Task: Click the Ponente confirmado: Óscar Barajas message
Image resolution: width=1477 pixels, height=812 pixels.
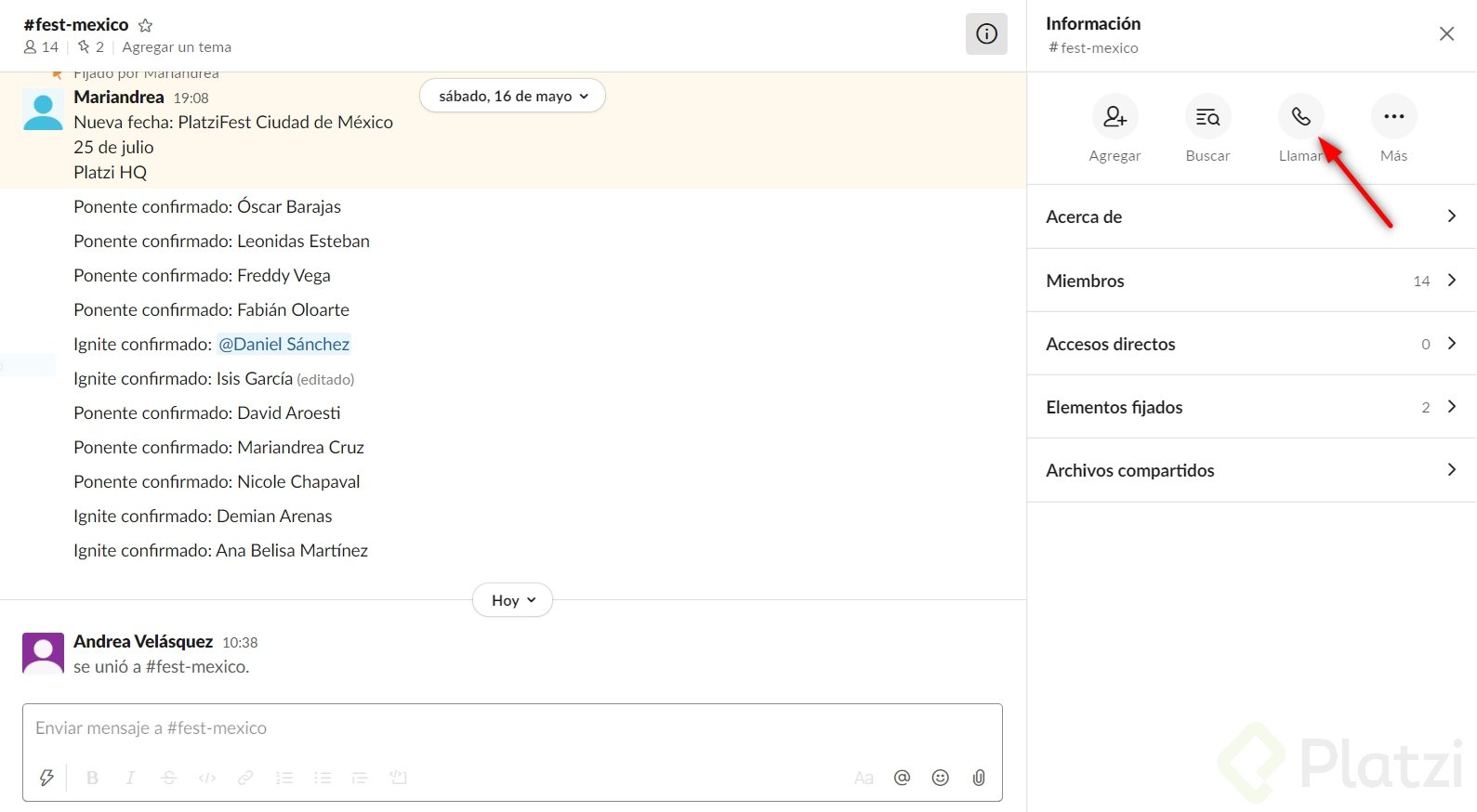Action: coord(207,206)
